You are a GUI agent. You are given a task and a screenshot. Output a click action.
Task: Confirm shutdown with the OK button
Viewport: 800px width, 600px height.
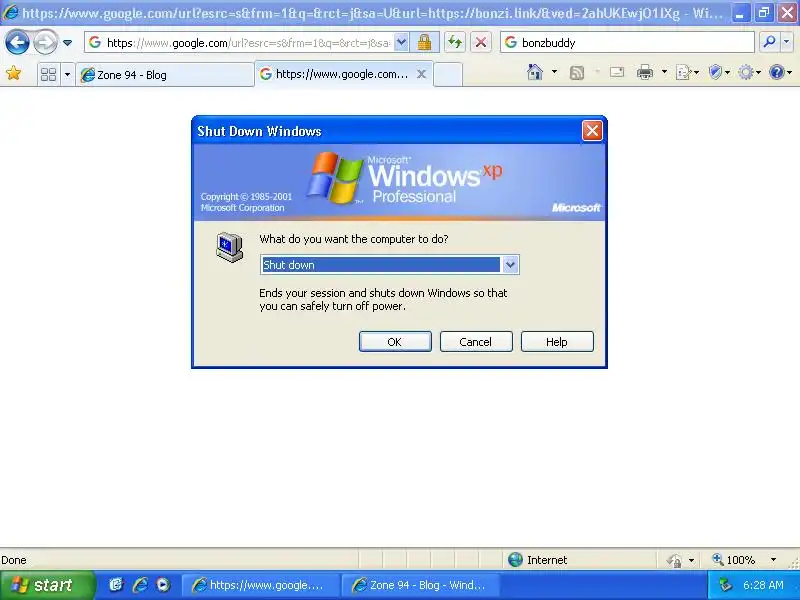[395, 341]
